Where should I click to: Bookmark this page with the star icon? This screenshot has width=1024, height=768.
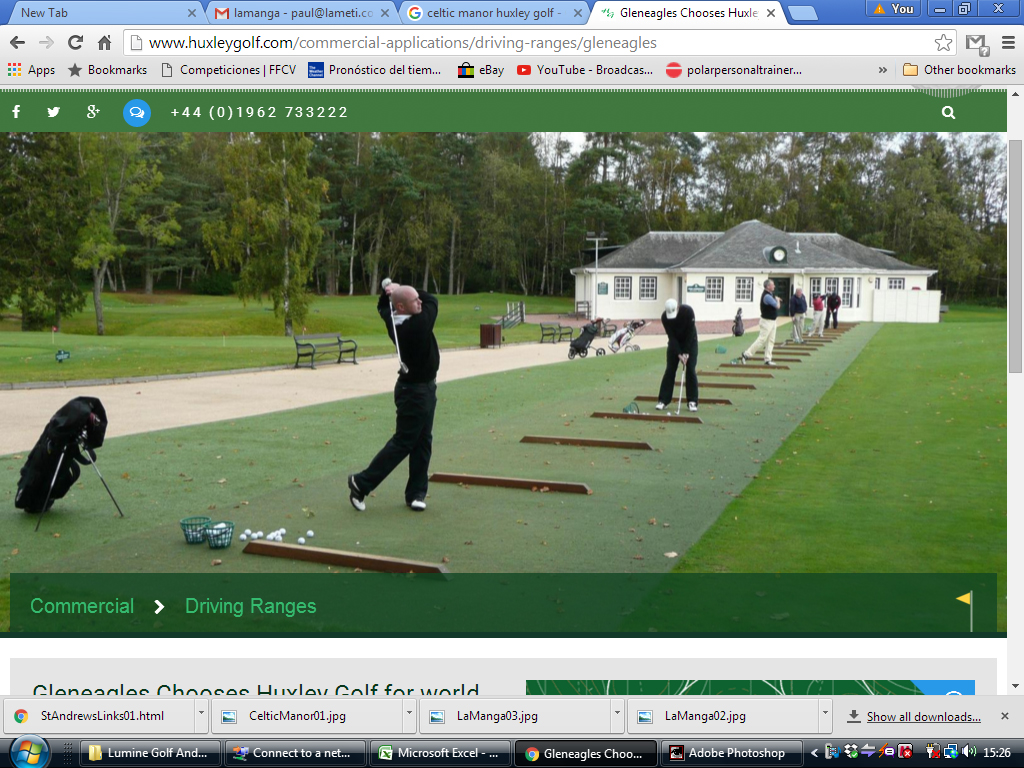943,43
